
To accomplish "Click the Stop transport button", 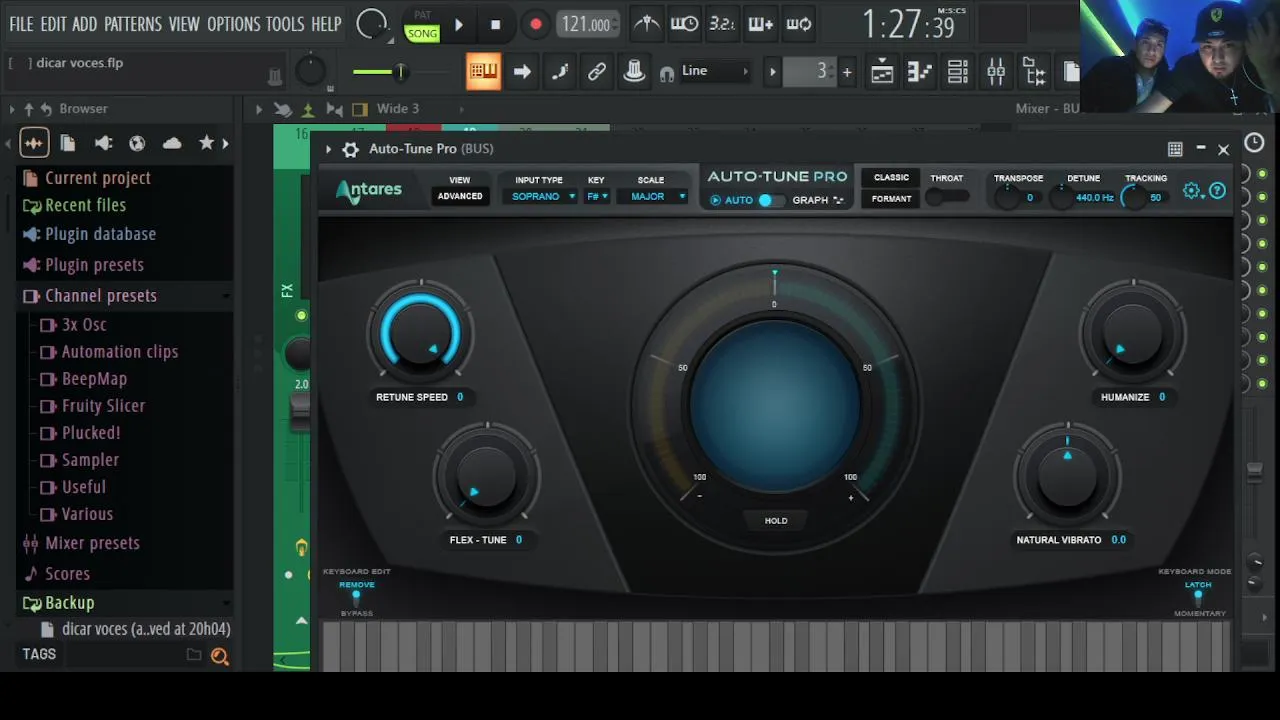I will (x=495, y=25).
